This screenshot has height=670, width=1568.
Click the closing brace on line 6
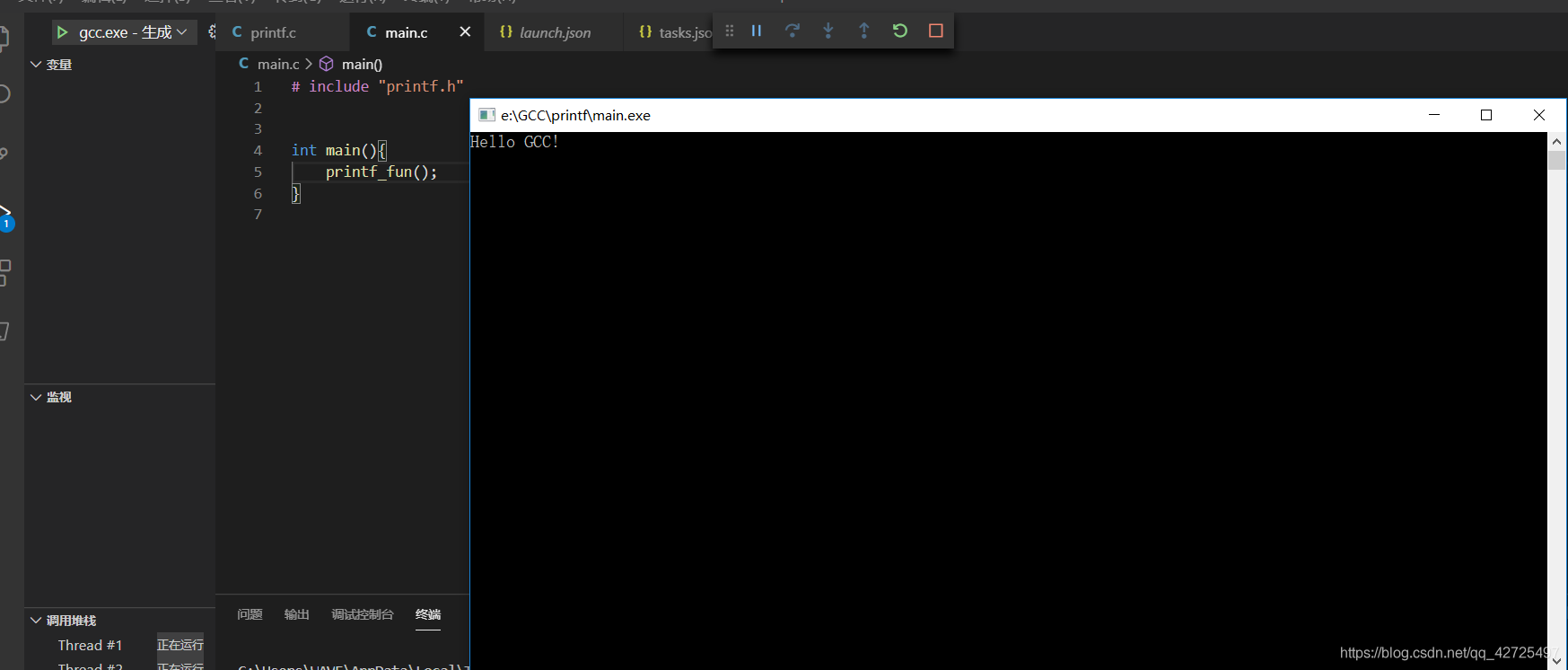[295, 193]
